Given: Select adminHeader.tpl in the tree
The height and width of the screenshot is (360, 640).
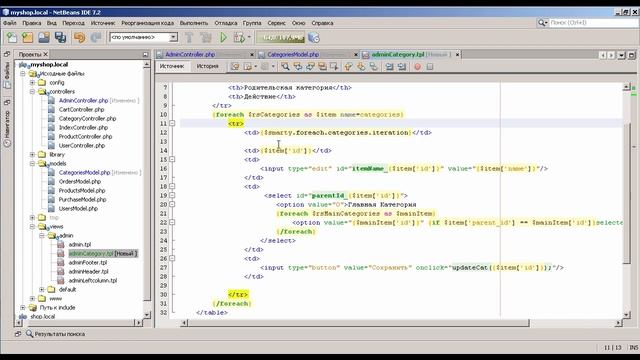Looking at the screenshot, I should (88, 271).
